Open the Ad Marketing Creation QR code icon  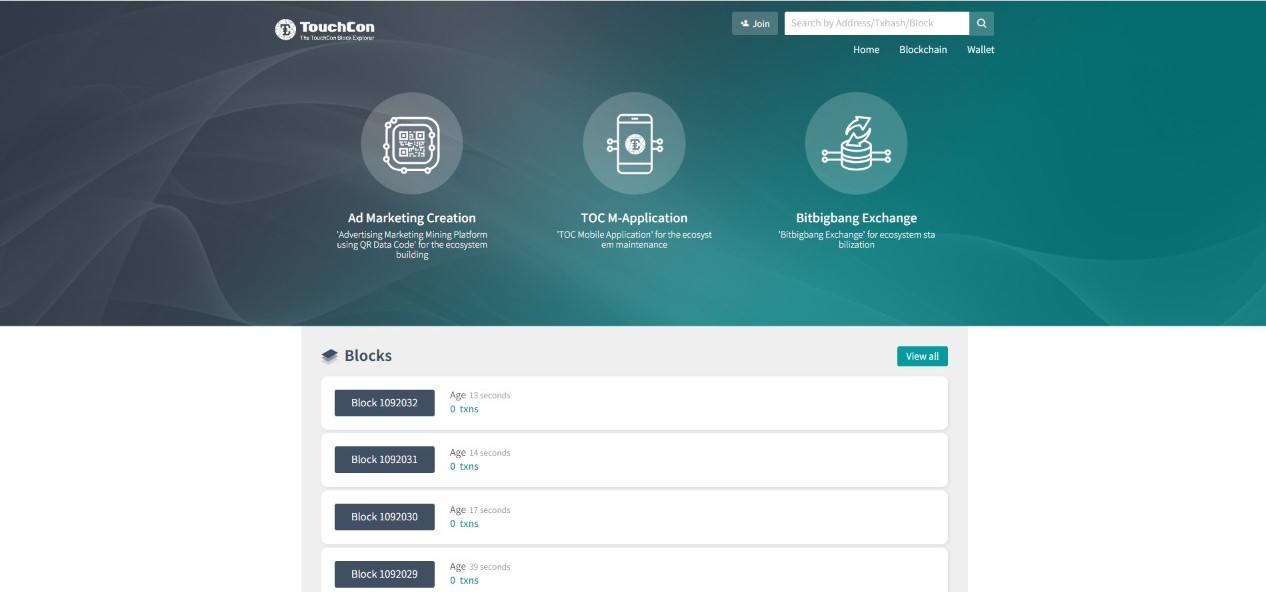tap(412, 144)
